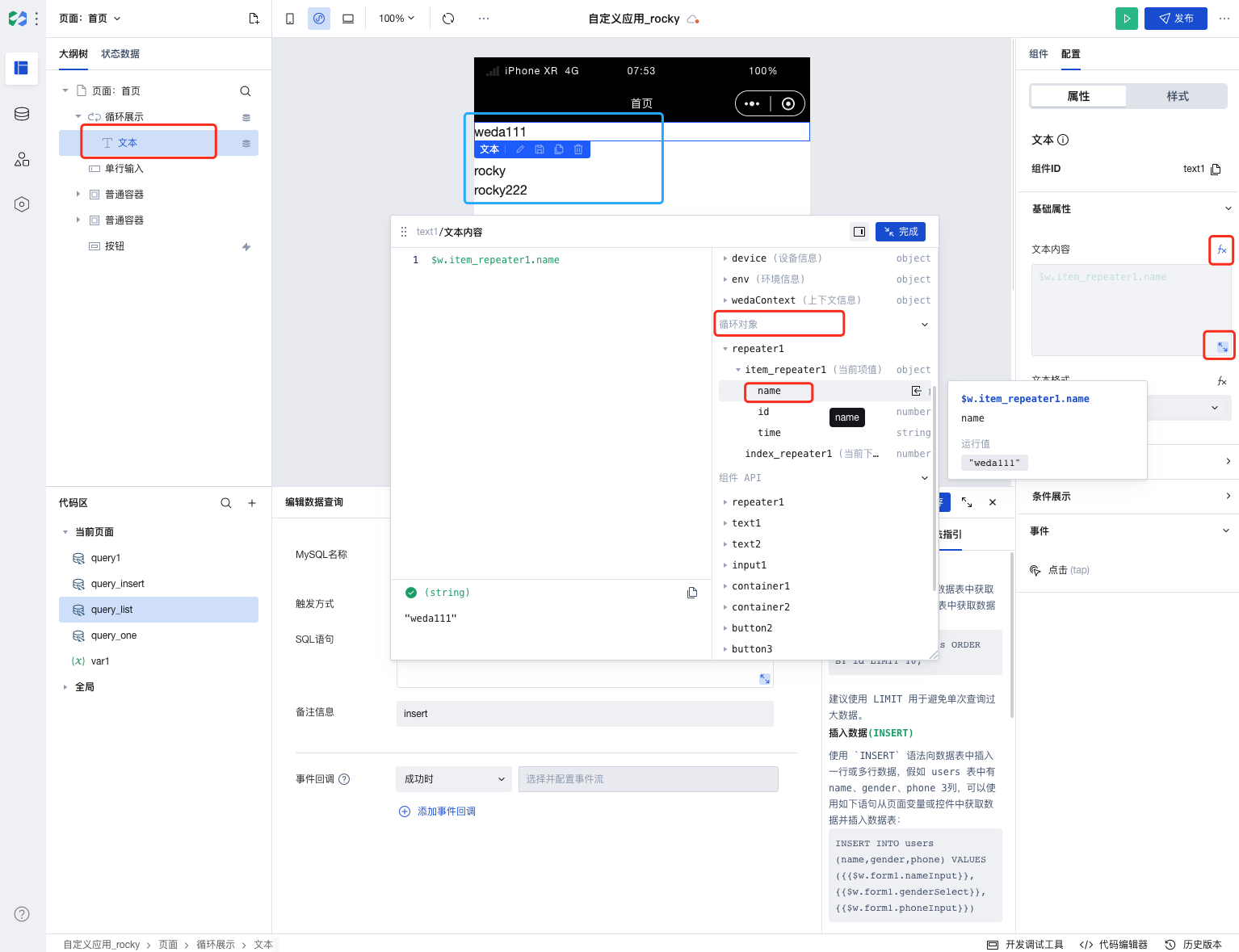Click 完成 button in expression editor
This screenshot has width=1239, height=952.
[x=901, y=232]
